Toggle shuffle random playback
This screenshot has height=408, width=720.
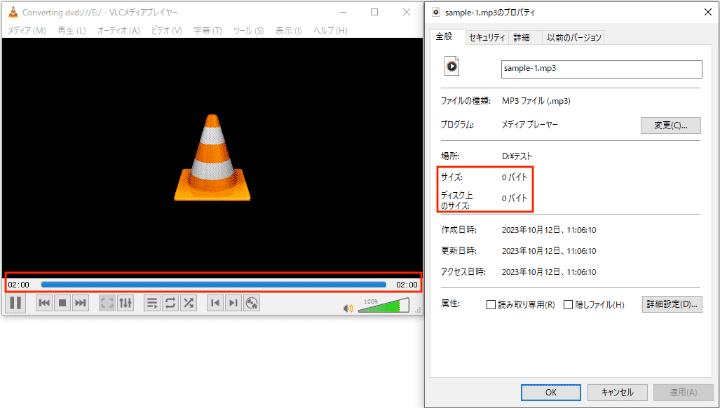(188, 303)
